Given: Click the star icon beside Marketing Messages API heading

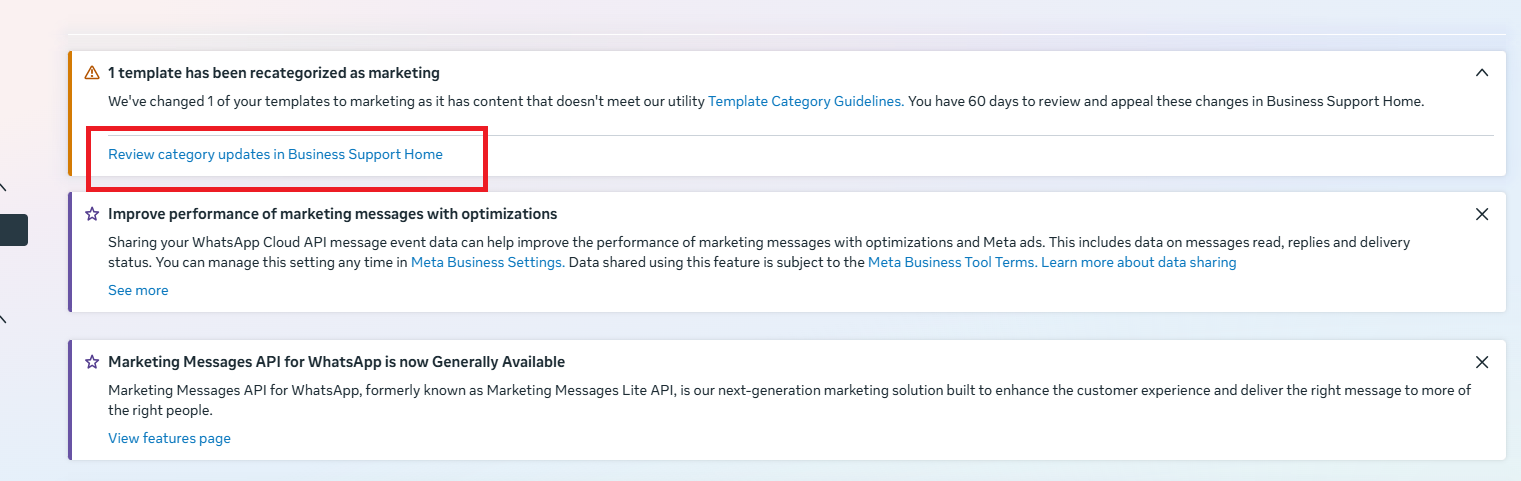Looking at the screenshot, I should [x=92, y=362].
